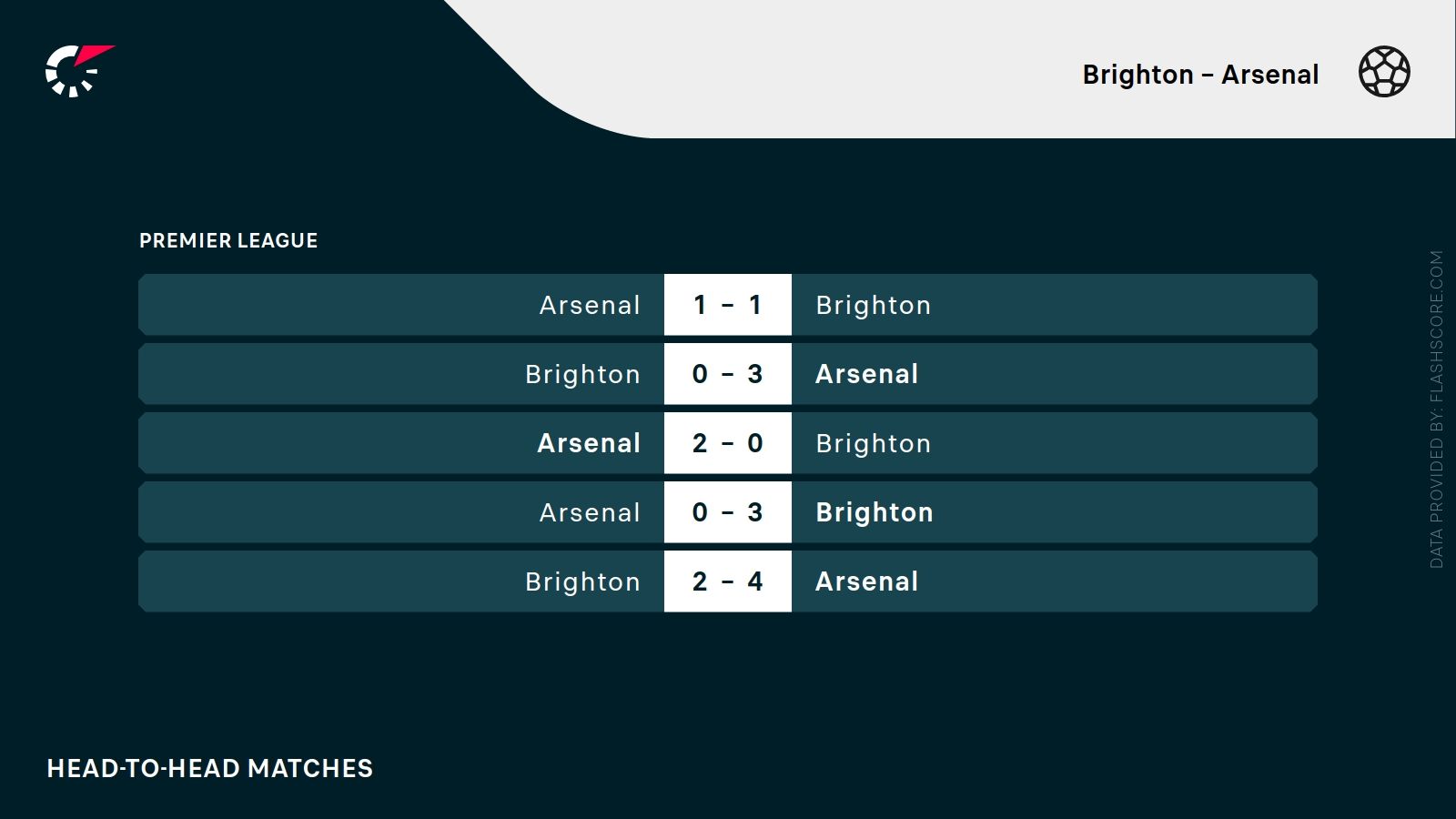Select Brighton in the 2 - 4 row
This screenshot has height=819, width=1456.
[582, 581]
